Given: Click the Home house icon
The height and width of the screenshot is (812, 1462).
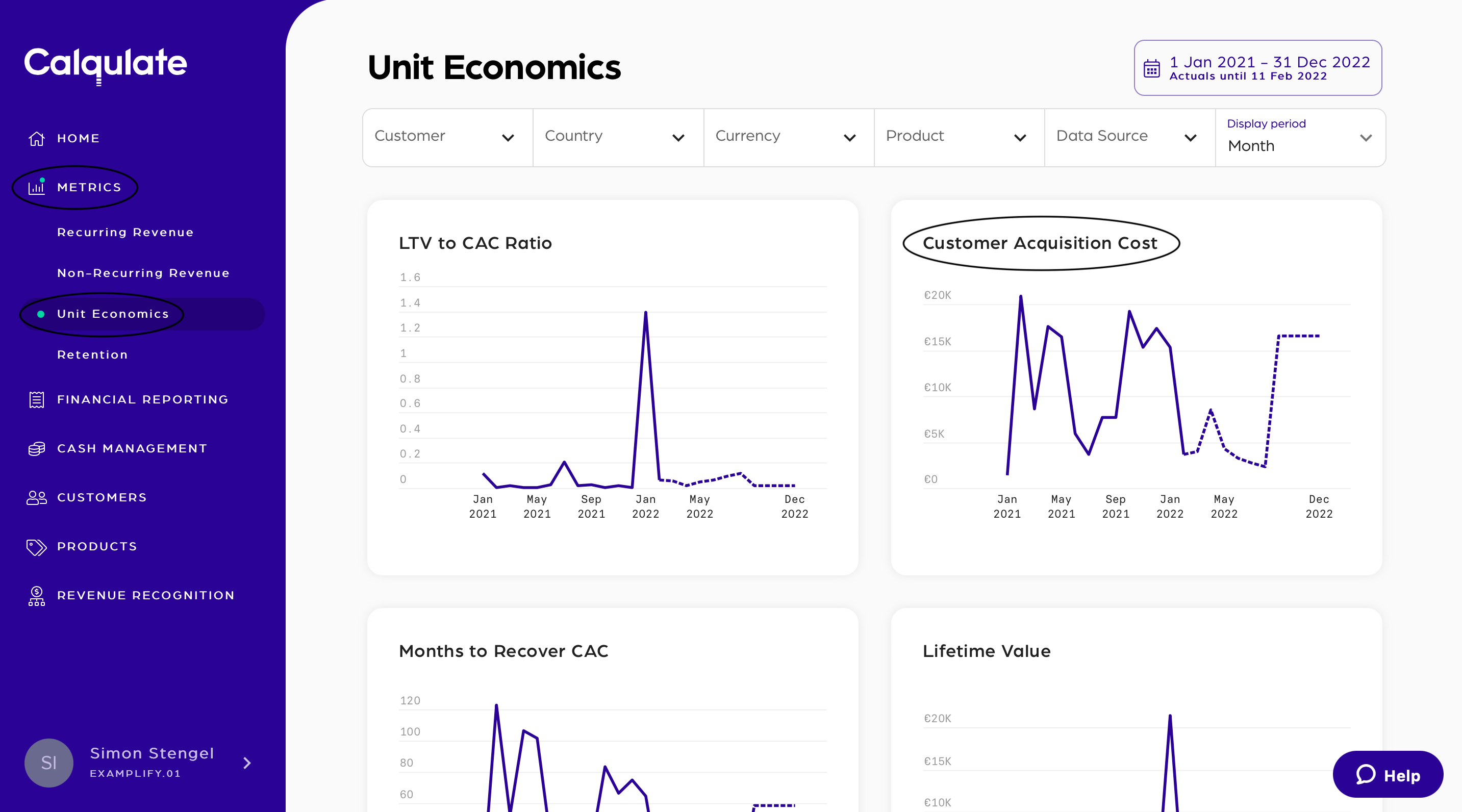Looking at the screenshot, I should pos(37,138).
